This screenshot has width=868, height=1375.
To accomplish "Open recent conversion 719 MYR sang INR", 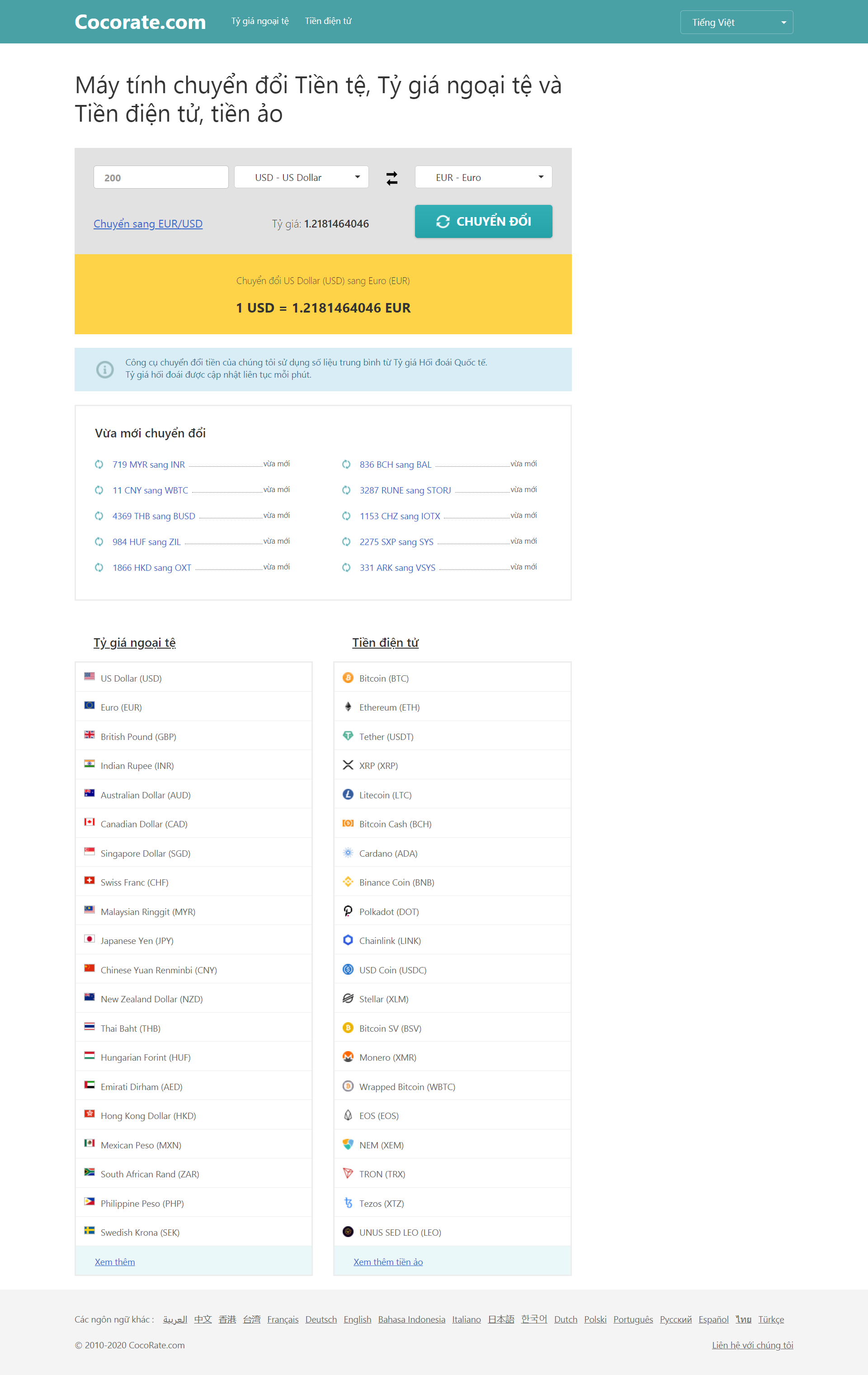I will [148, 465].
